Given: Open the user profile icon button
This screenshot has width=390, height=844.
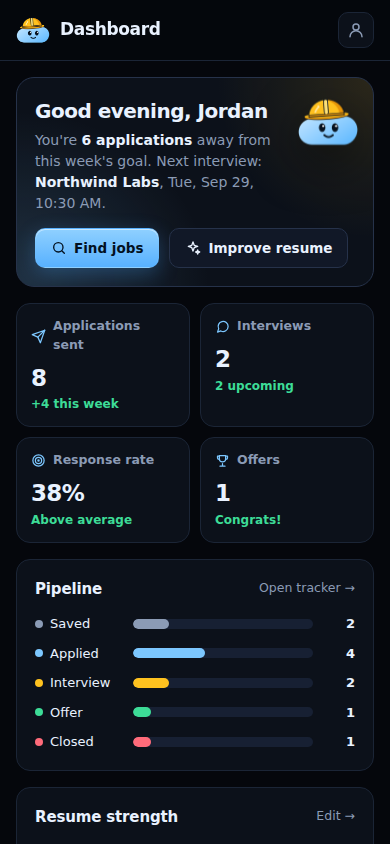Looking at the screenshot, I should click(356, 30).
